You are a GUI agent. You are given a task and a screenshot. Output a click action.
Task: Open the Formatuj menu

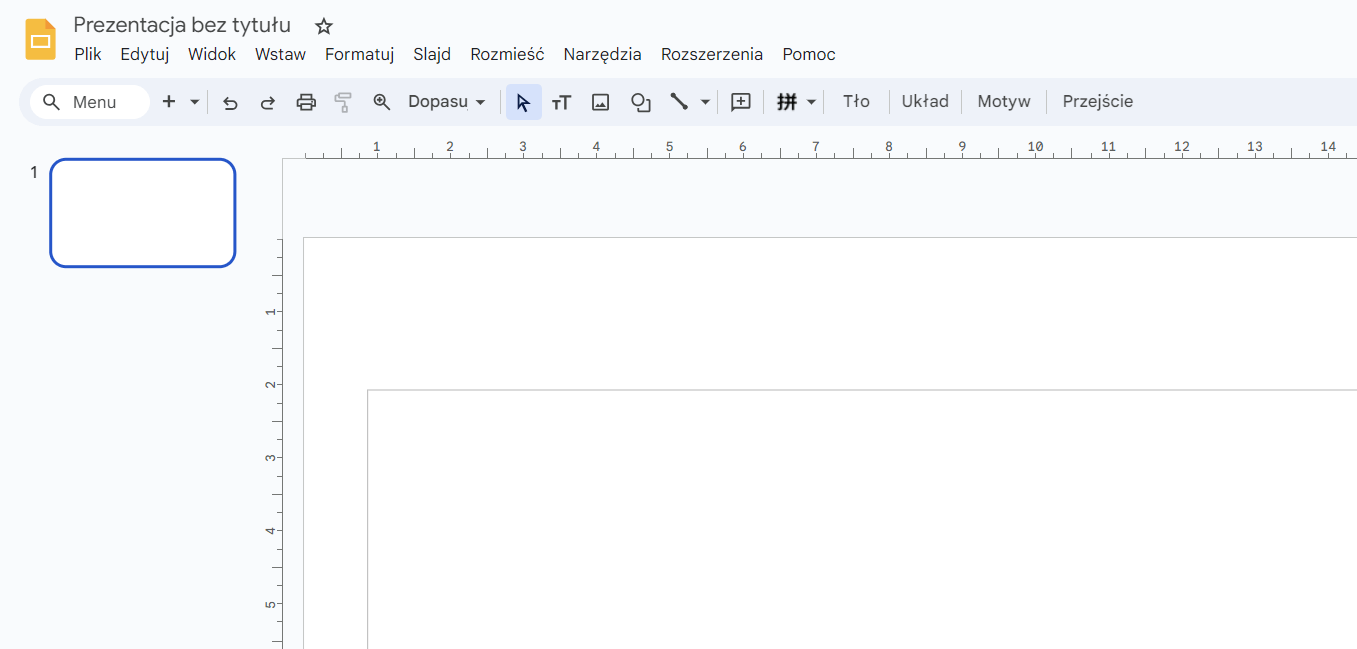(x=360, y=54)
